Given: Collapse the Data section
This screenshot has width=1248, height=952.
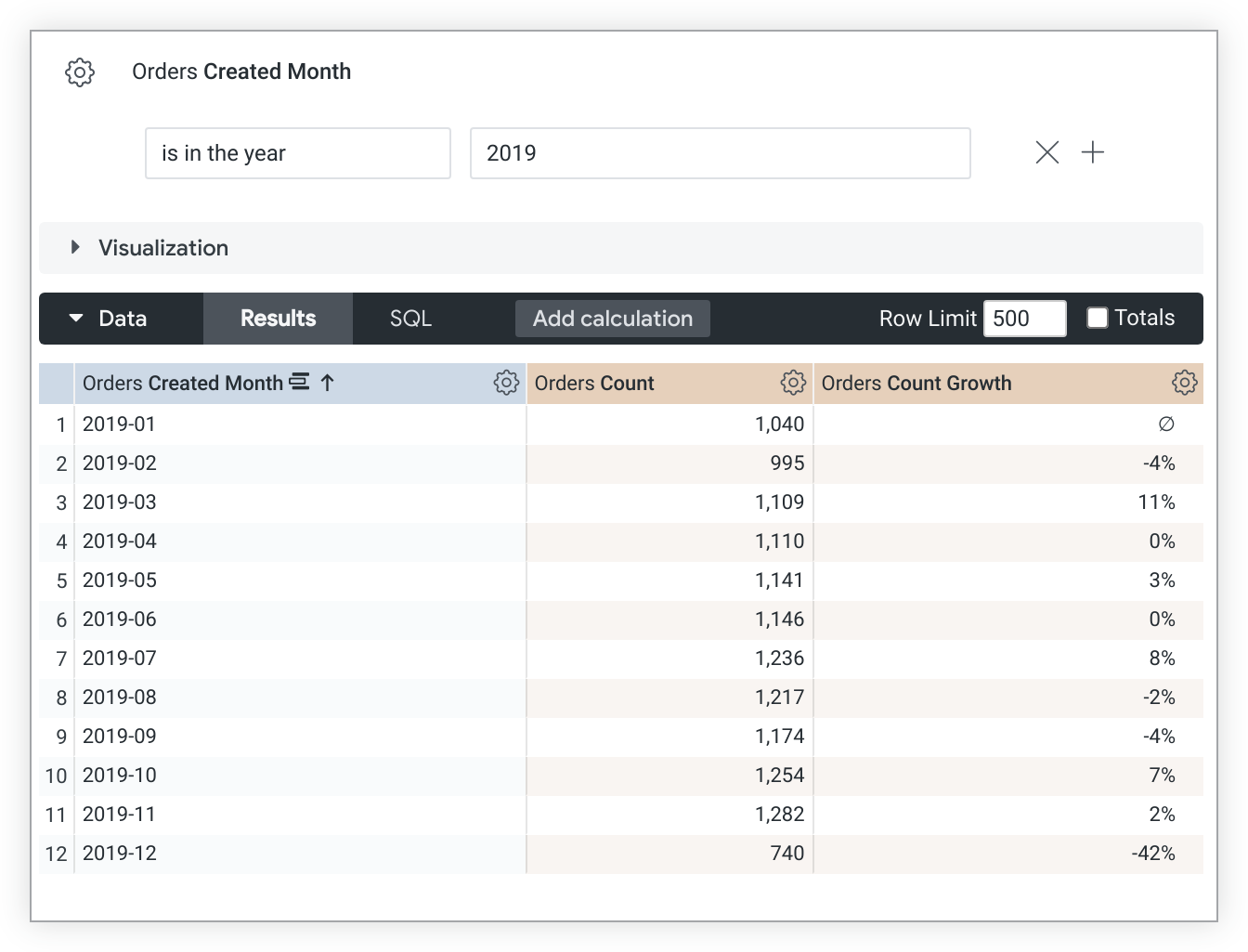Looking at the screenshot, I should [x=76, y=318].
